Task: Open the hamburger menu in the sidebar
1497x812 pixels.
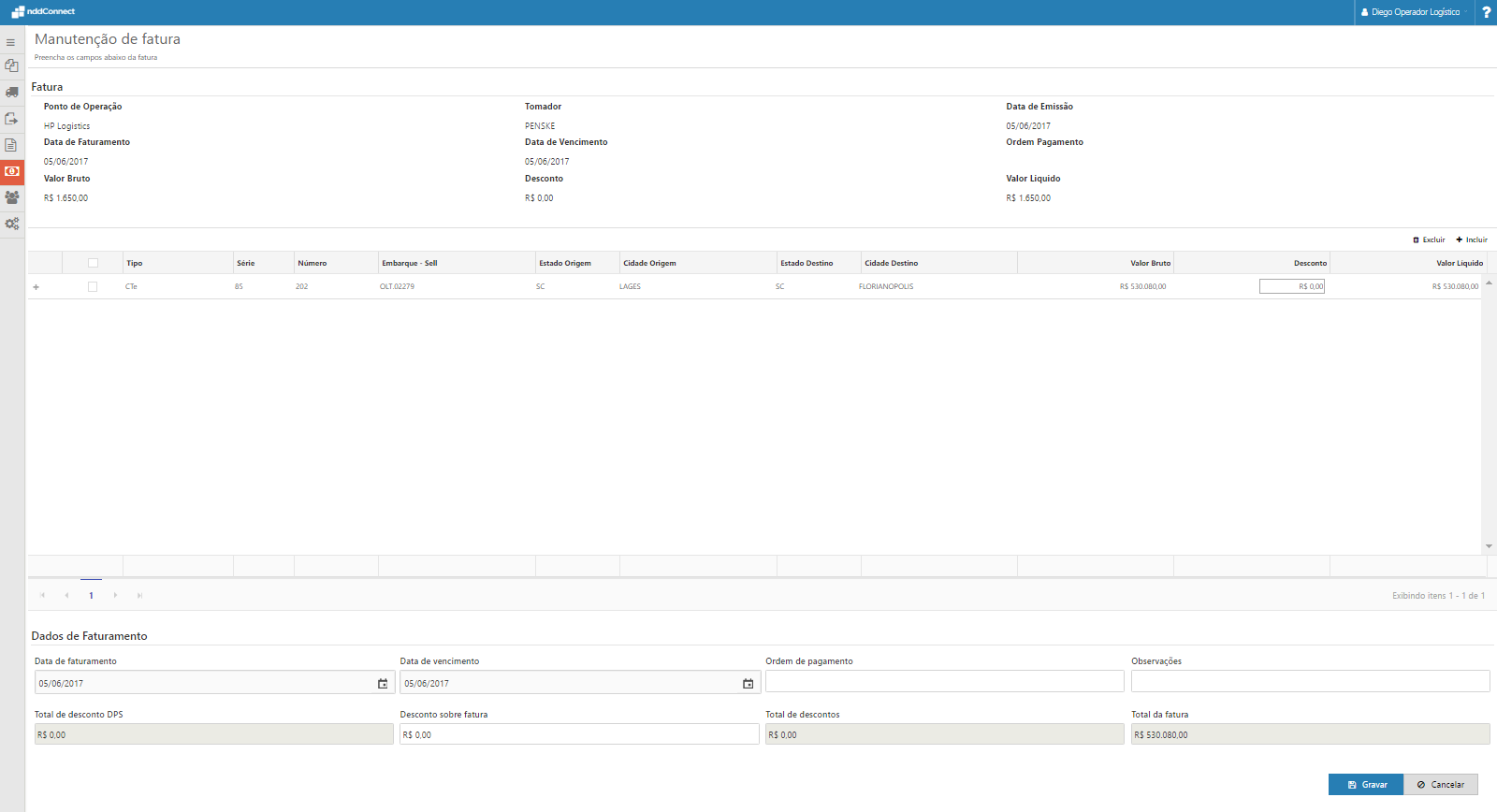Action: (x=11, y=42)
